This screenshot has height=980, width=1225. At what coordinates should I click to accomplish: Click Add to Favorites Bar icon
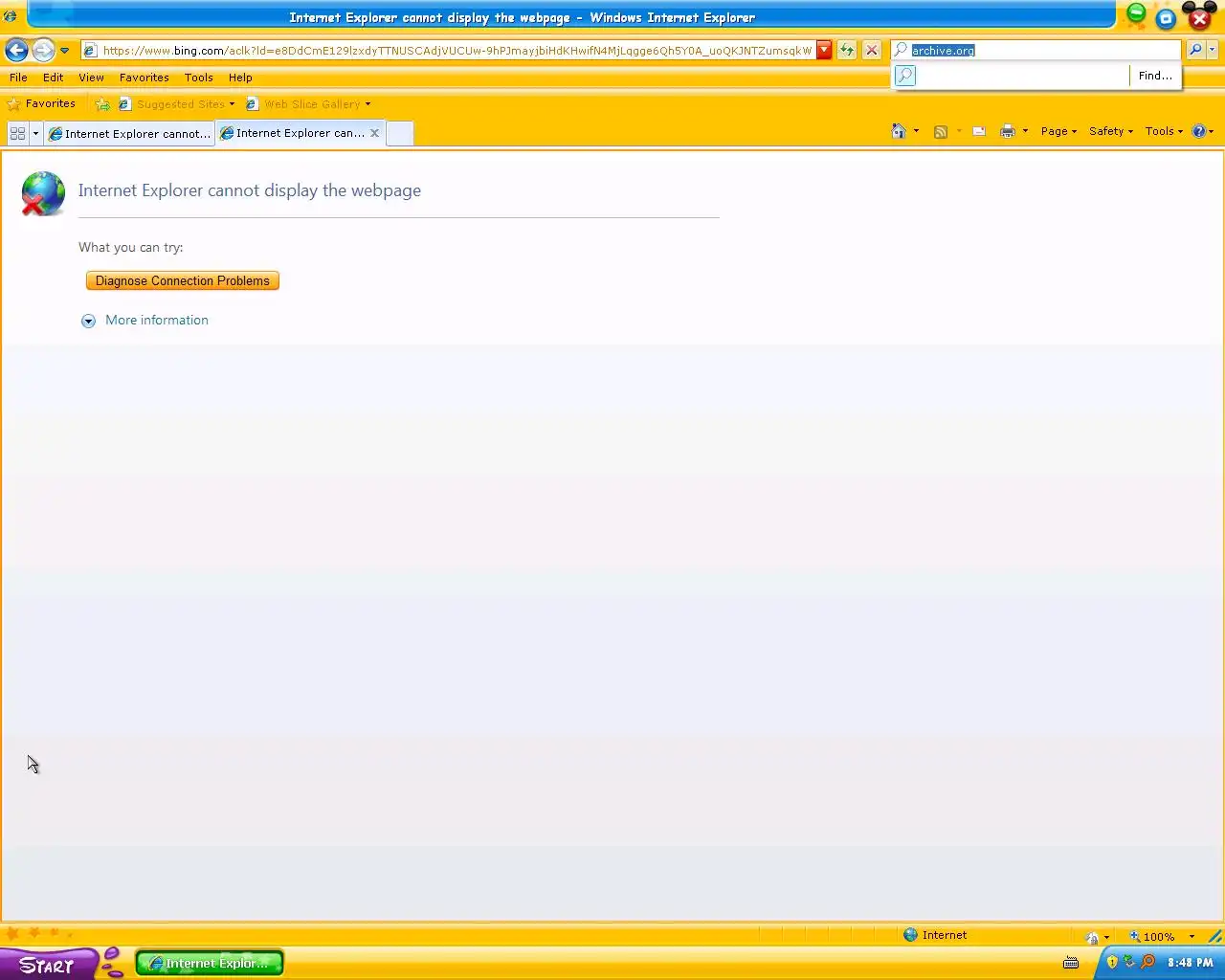click(x=102, y=104)
